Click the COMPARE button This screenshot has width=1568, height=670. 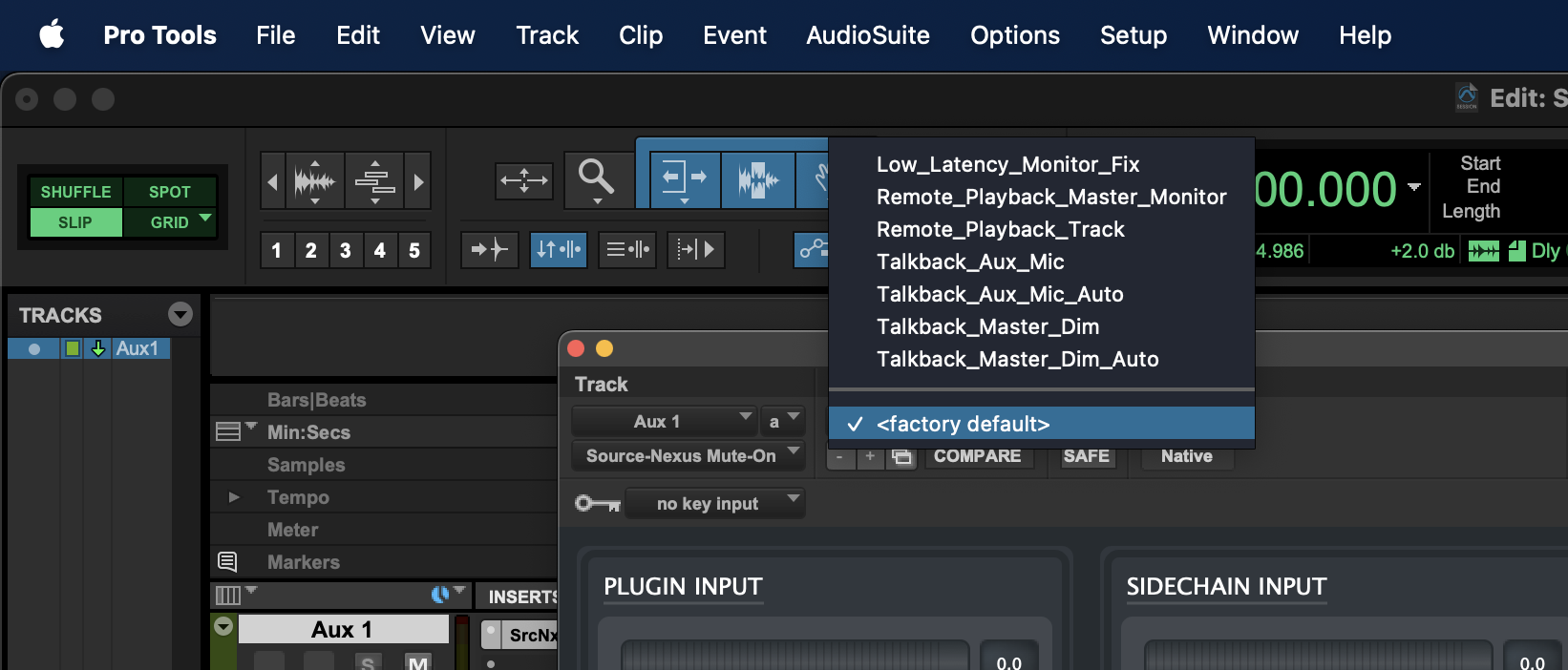977,456
